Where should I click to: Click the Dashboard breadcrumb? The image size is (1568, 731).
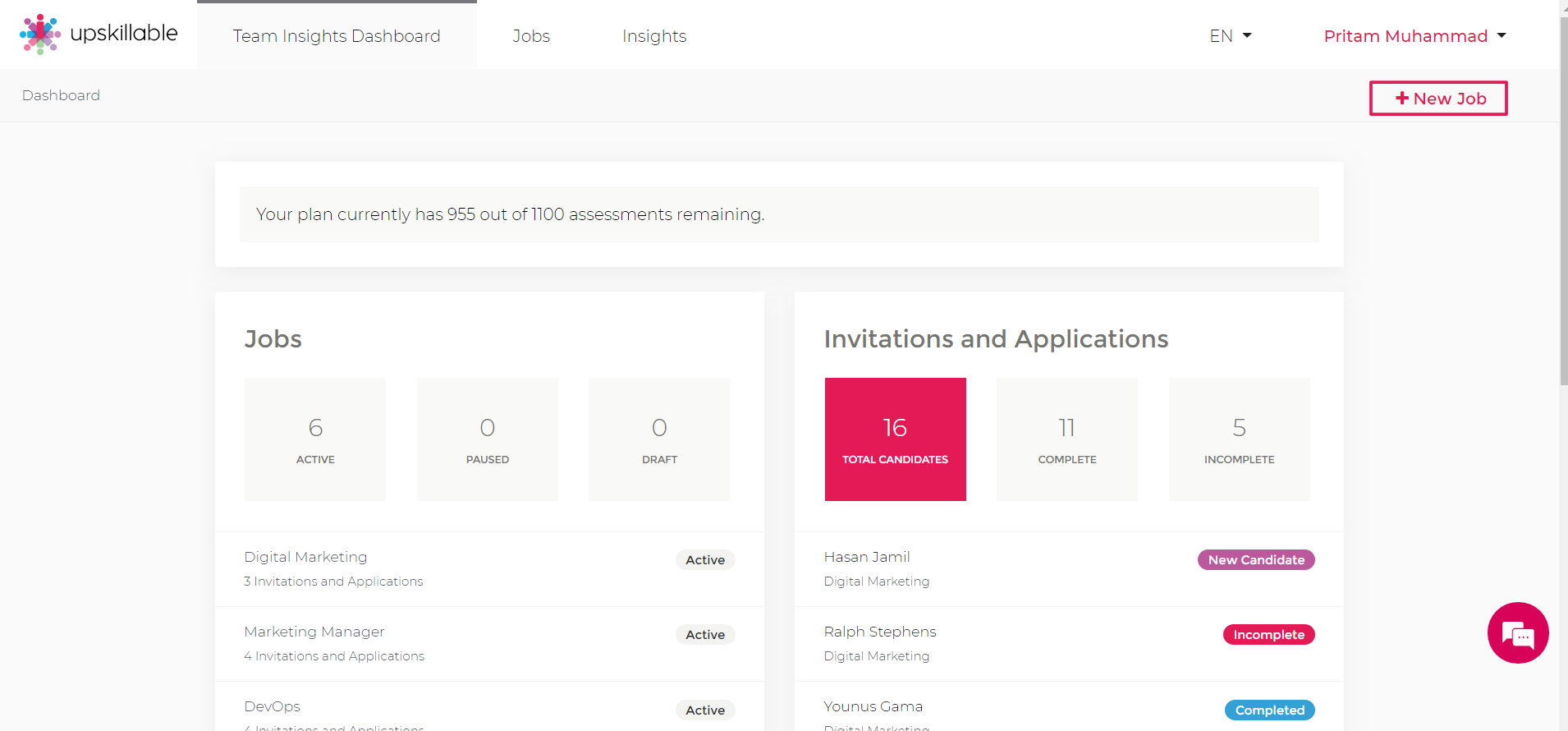[x=61, y=95]
